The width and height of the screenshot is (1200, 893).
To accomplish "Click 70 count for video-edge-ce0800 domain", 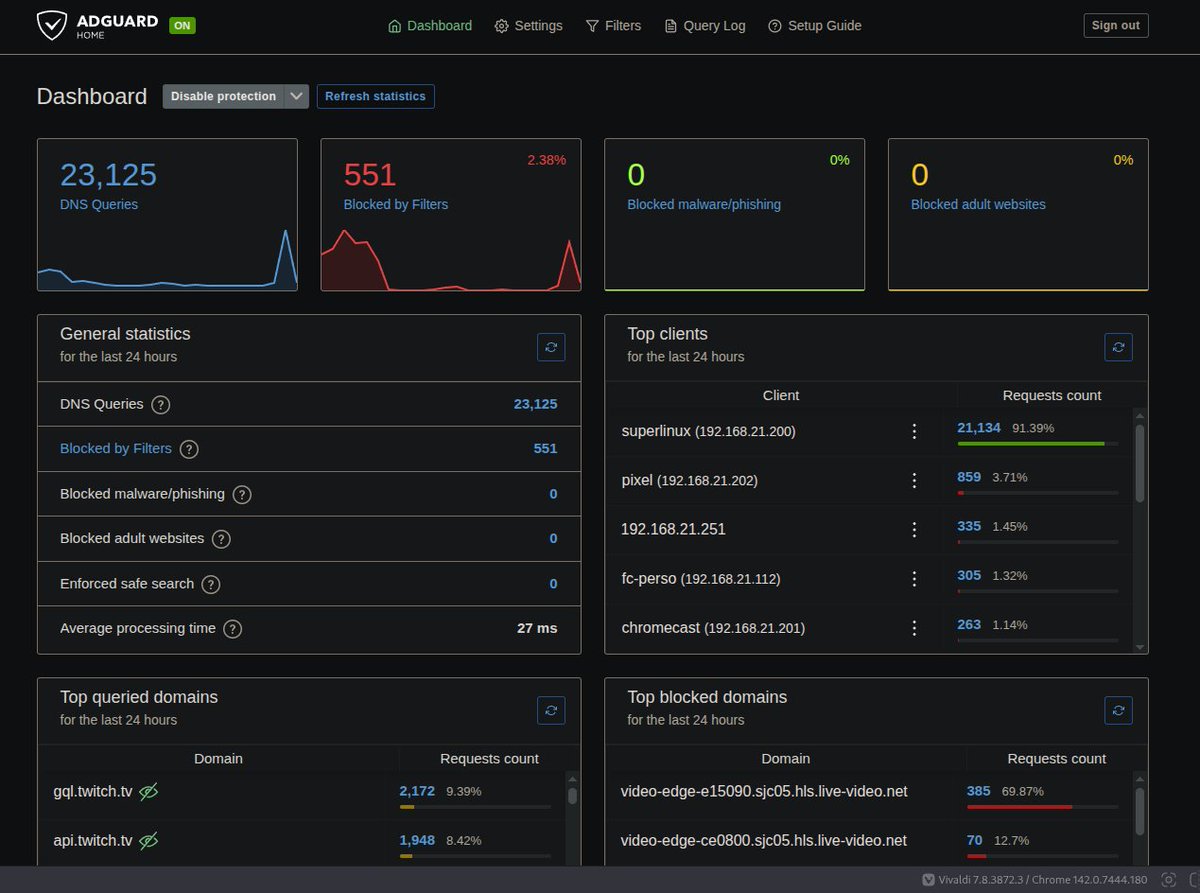I will [974, 840].
